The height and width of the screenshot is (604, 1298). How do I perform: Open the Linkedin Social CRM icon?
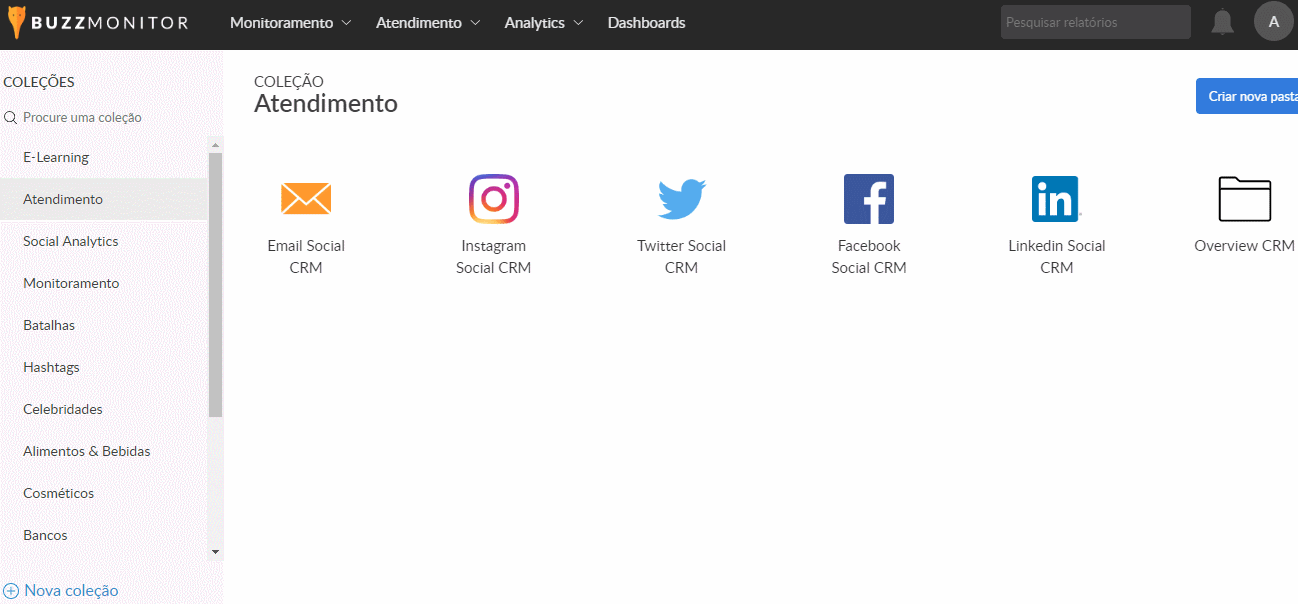click(1056, 199)
